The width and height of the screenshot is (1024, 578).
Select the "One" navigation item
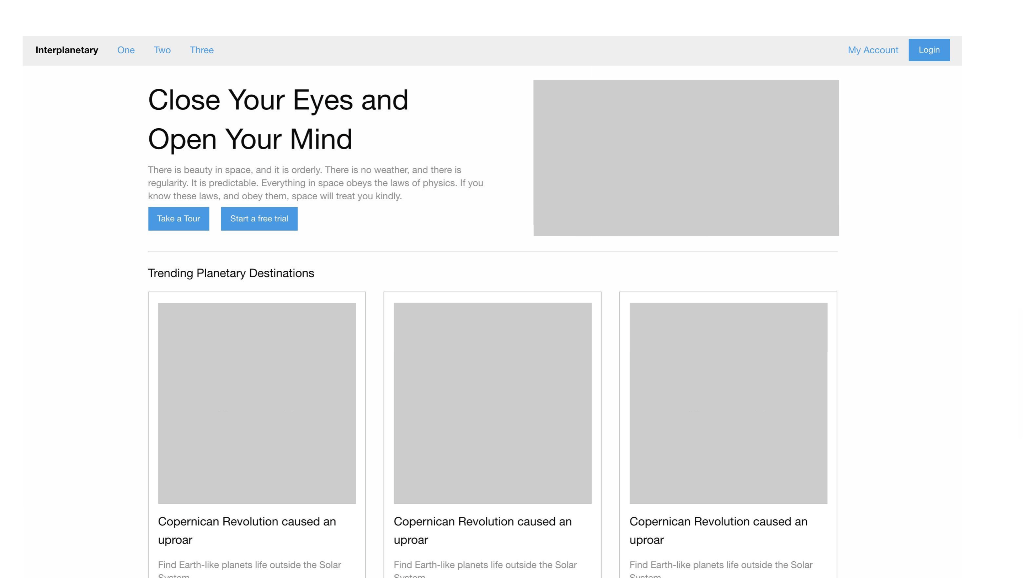(x=126, y=50)
